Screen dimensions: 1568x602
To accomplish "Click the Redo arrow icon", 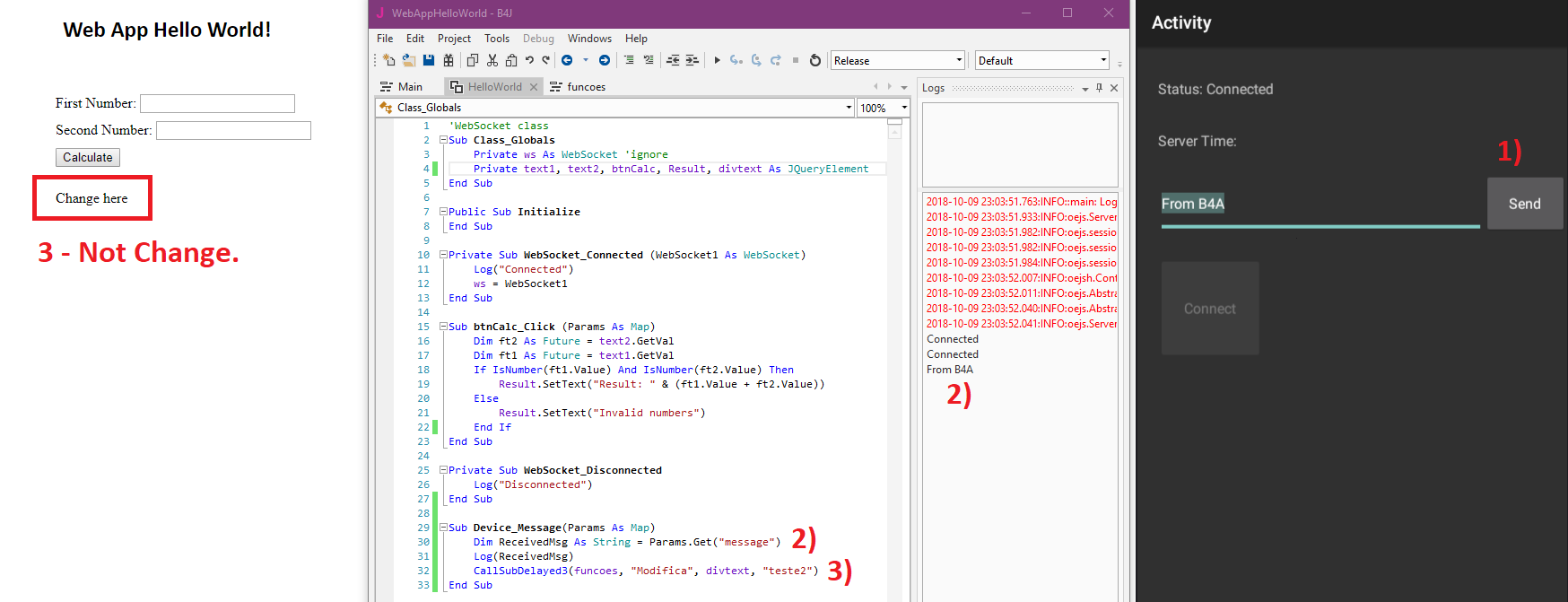I will 545,60.
